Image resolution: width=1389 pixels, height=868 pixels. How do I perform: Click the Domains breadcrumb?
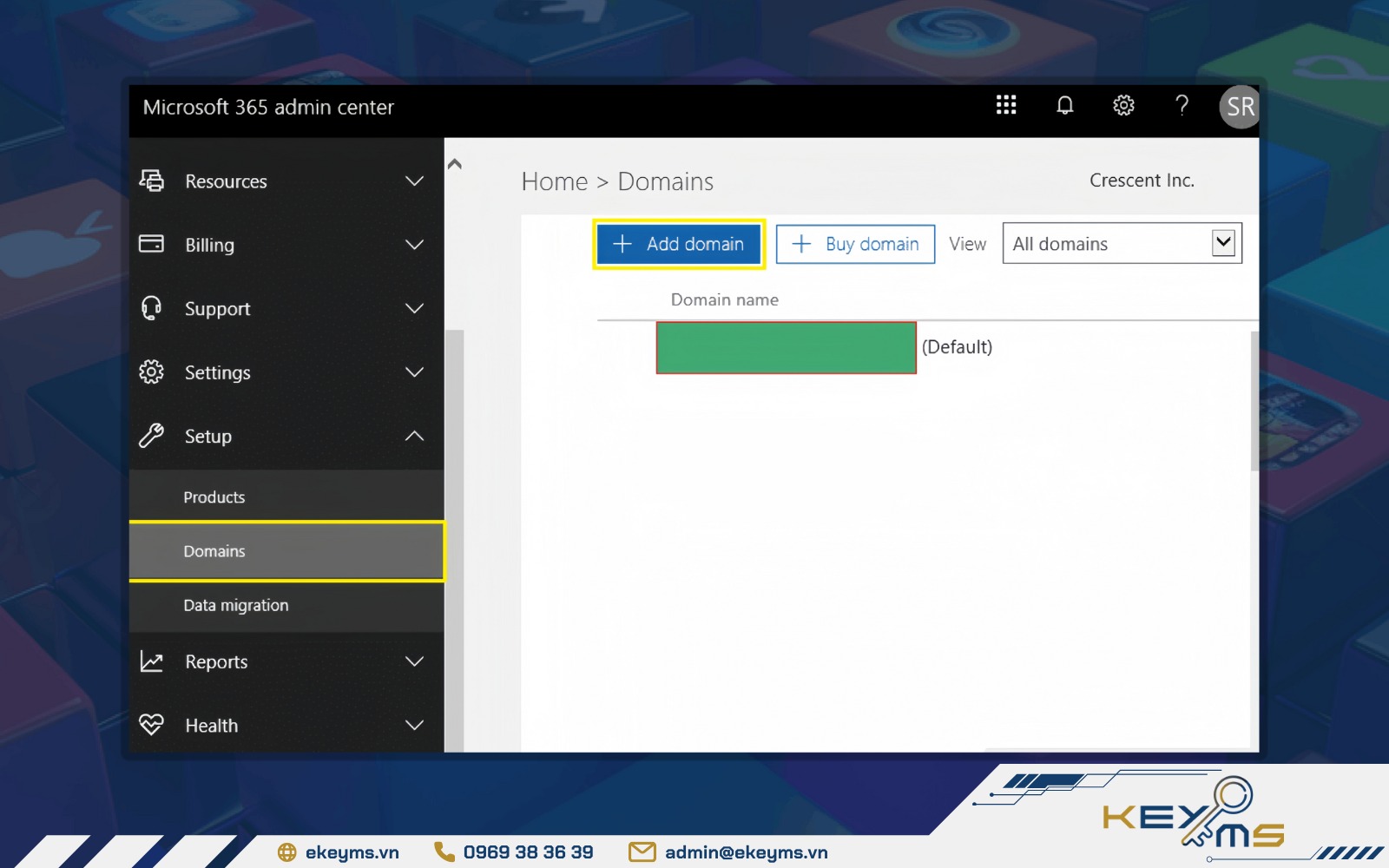click(665, 181)
